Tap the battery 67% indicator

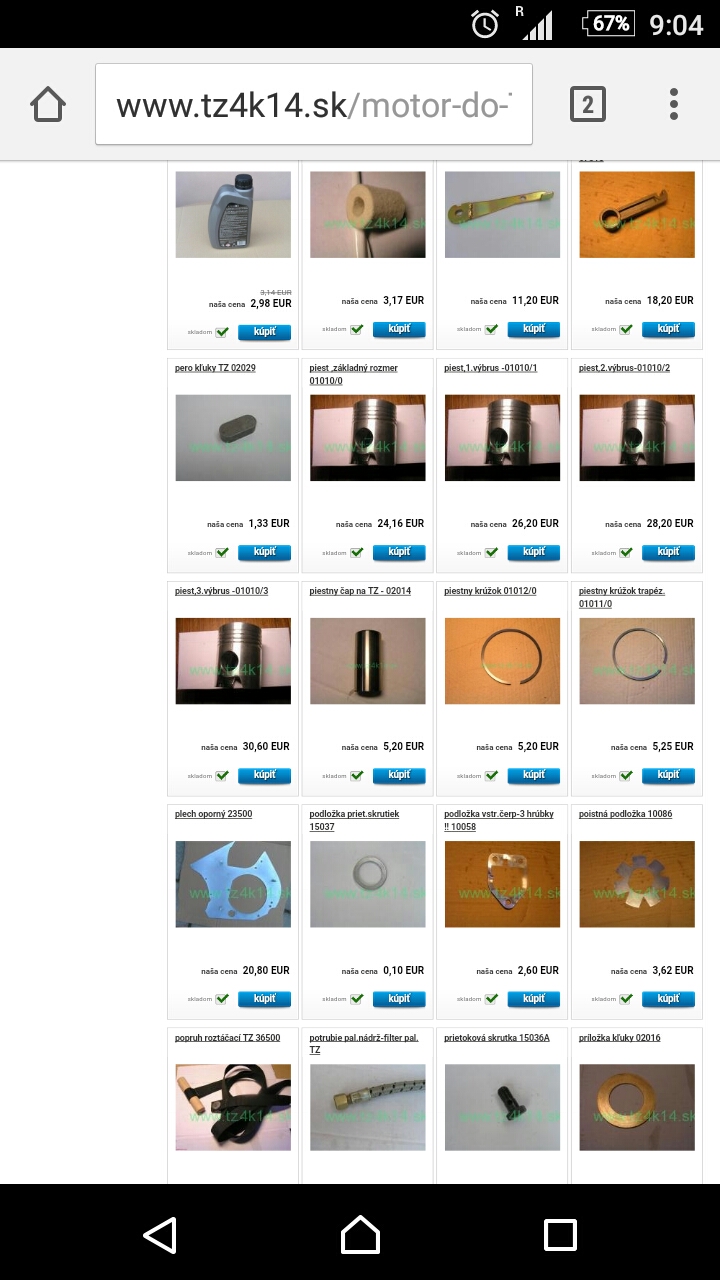pyautogui.click(x=606, y=23)
